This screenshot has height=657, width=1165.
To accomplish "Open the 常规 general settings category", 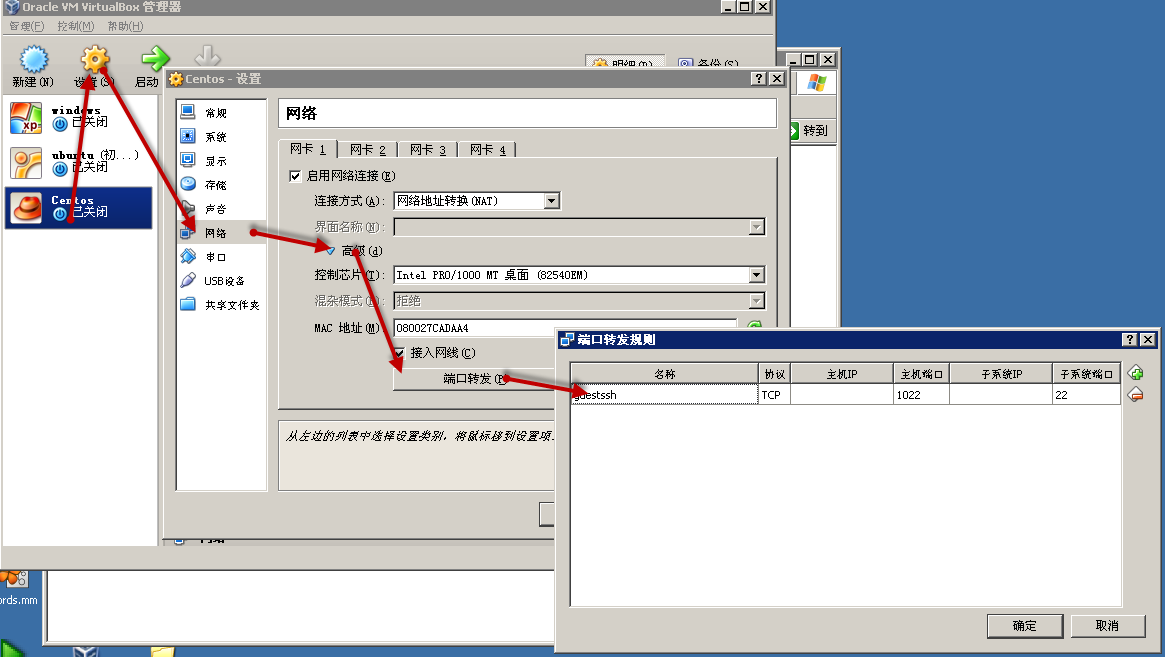I will pos(221,113).
